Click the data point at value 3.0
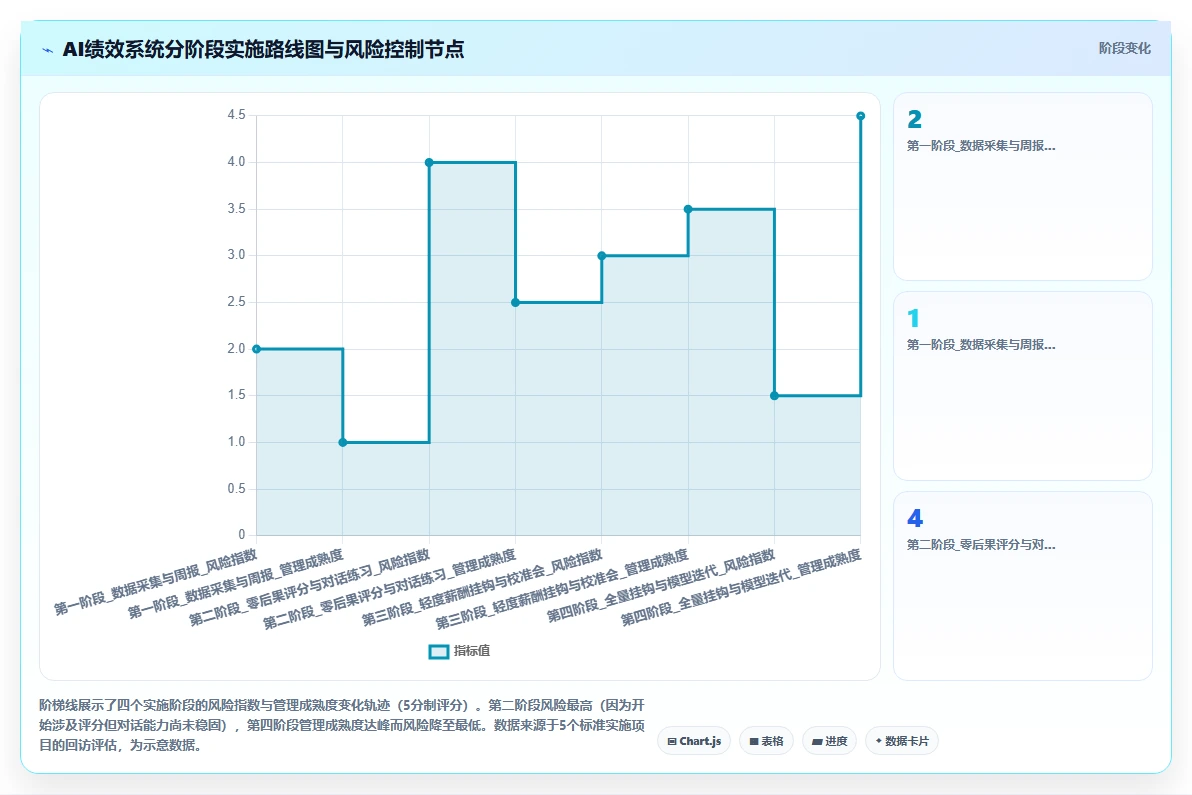The image size is (1192, 795). pyautogui.click(x=602, y=256)
